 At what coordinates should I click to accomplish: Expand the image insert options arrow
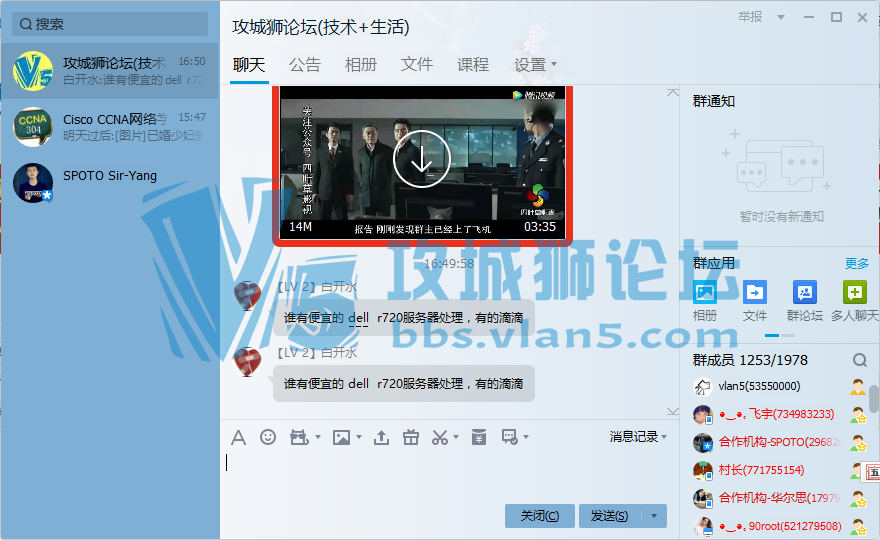coord(359,437)
